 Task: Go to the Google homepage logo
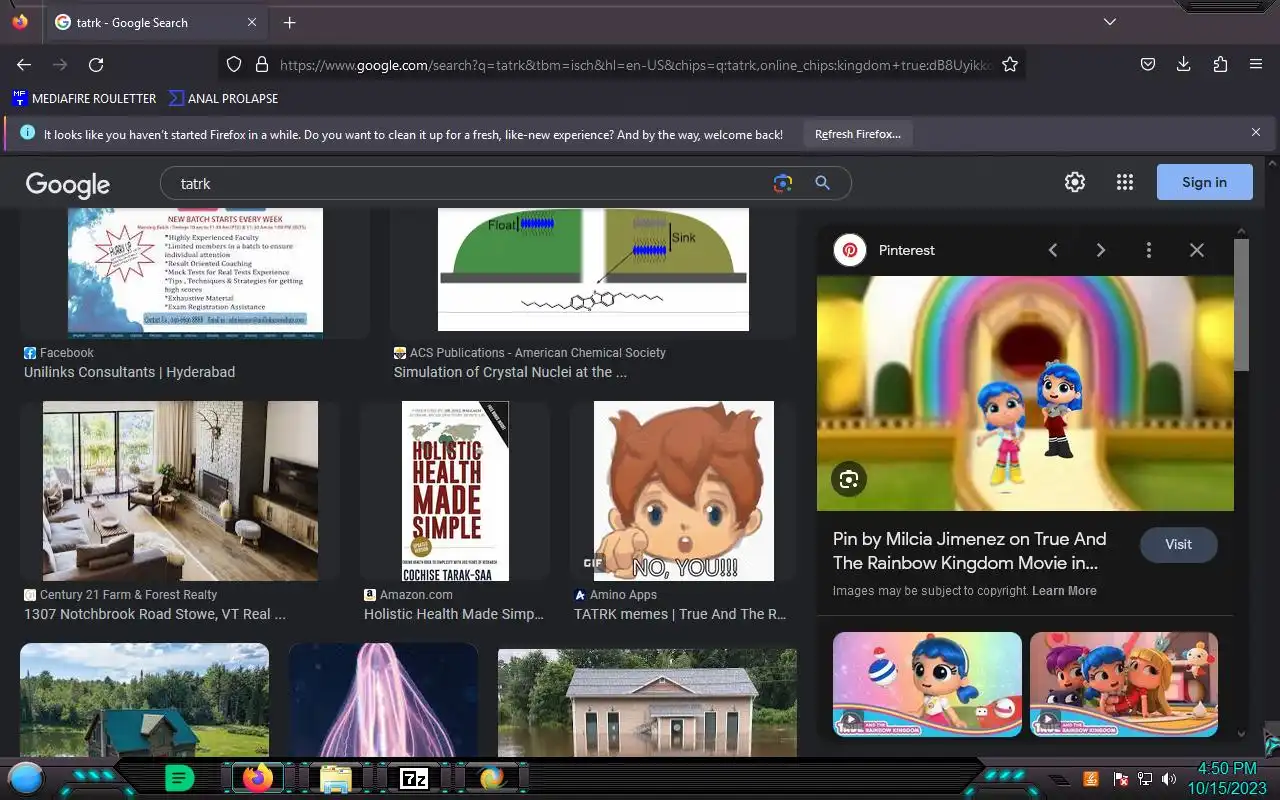point(68,184)
